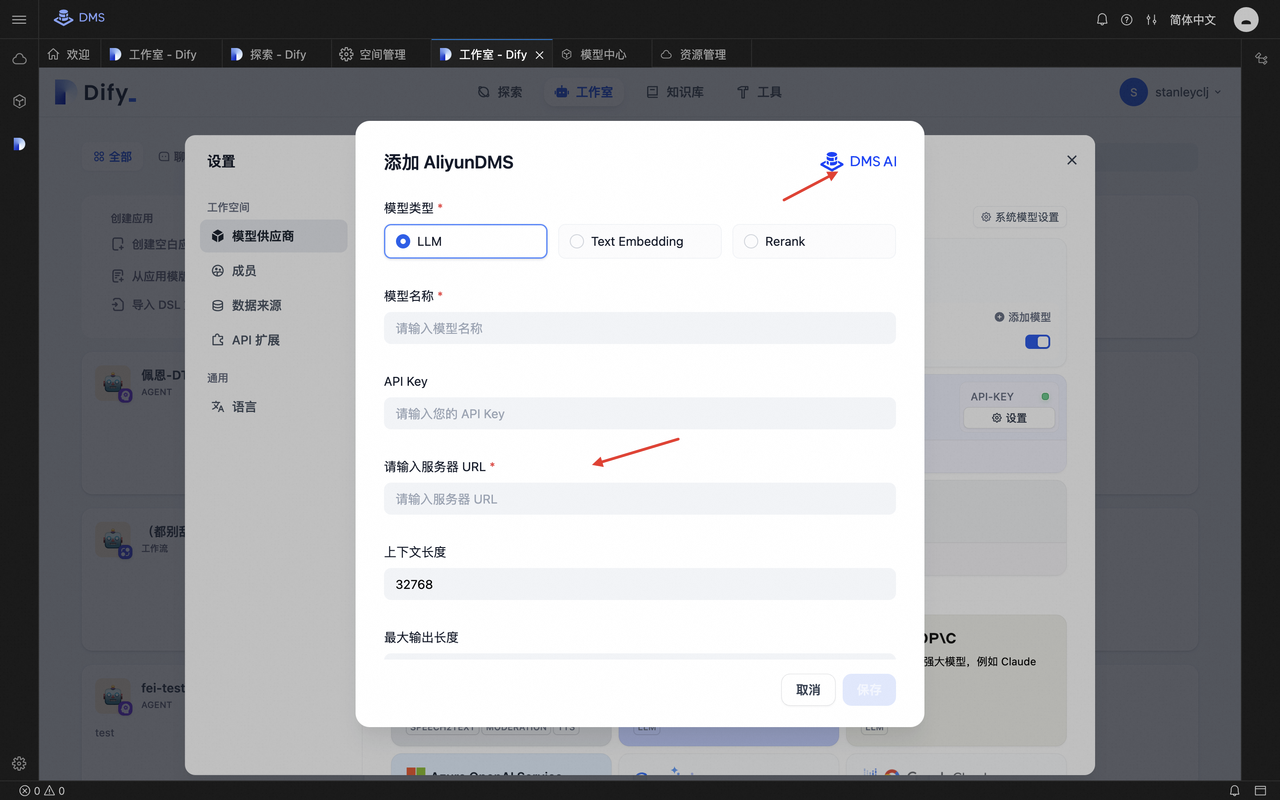Open 系统模型设置 on the right panel
The height and width of the screenshot is (800, 1280).
pos(1019,216)
